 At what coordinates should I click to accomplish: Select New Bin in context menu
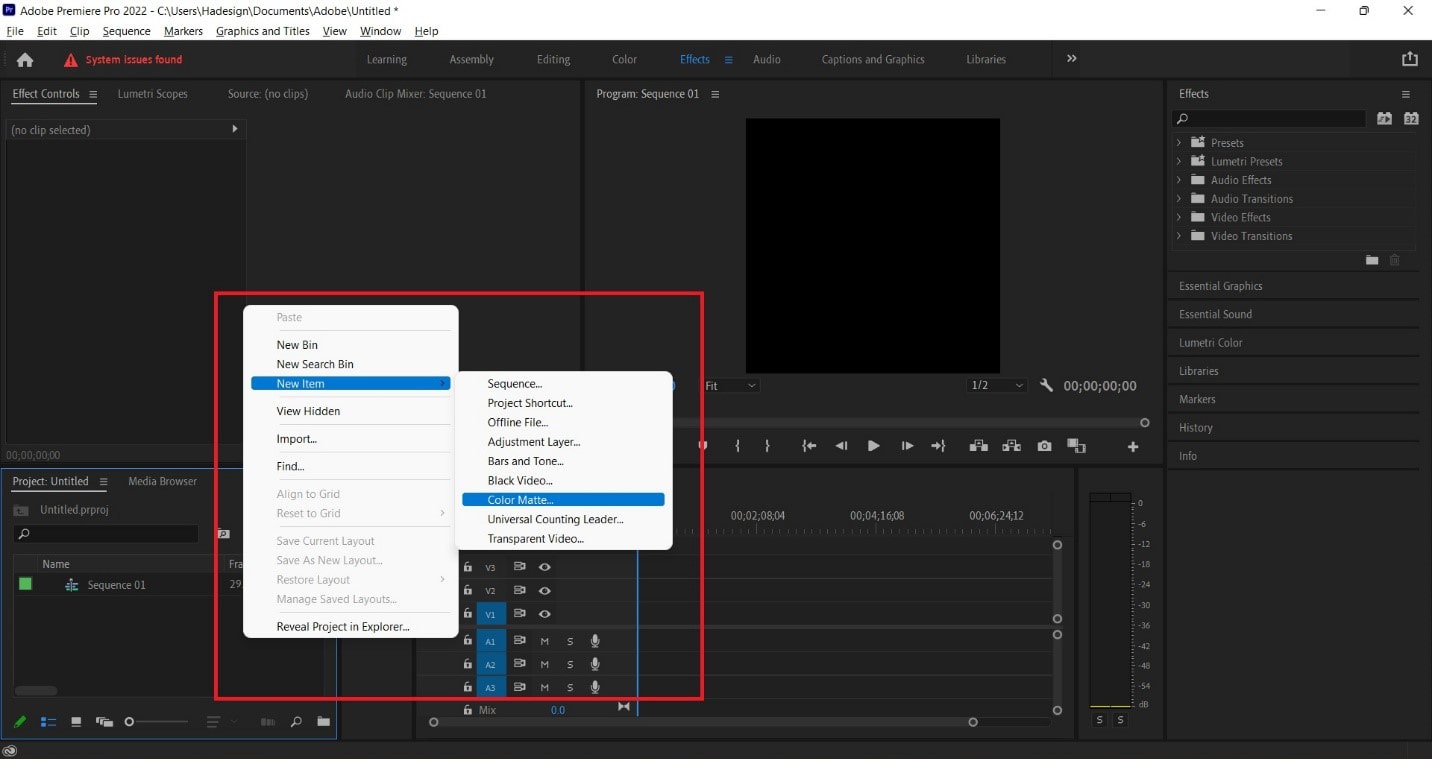pos(297,345)
